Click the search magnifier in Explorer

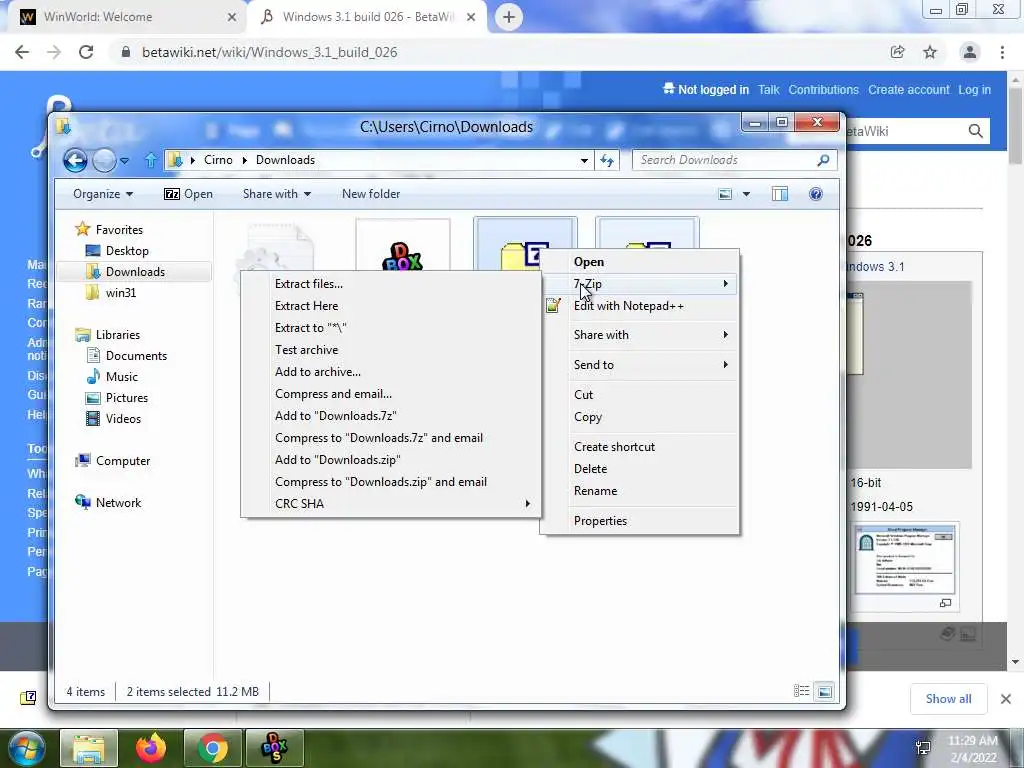click(x=823, y=160)
